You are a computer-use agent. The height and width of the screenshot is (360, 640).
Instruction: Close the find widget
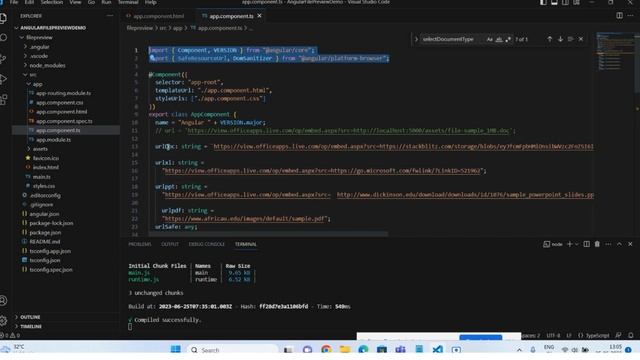581,39
